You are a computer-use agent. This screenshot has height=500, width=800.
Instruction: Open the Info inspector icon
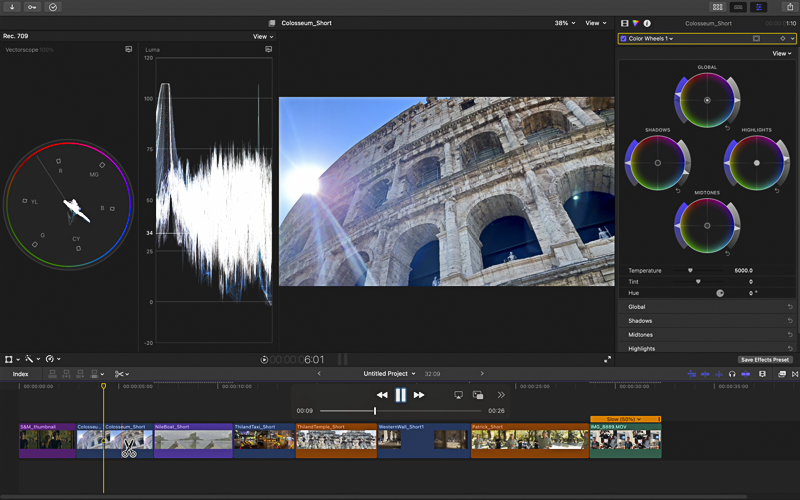[647, 23]
